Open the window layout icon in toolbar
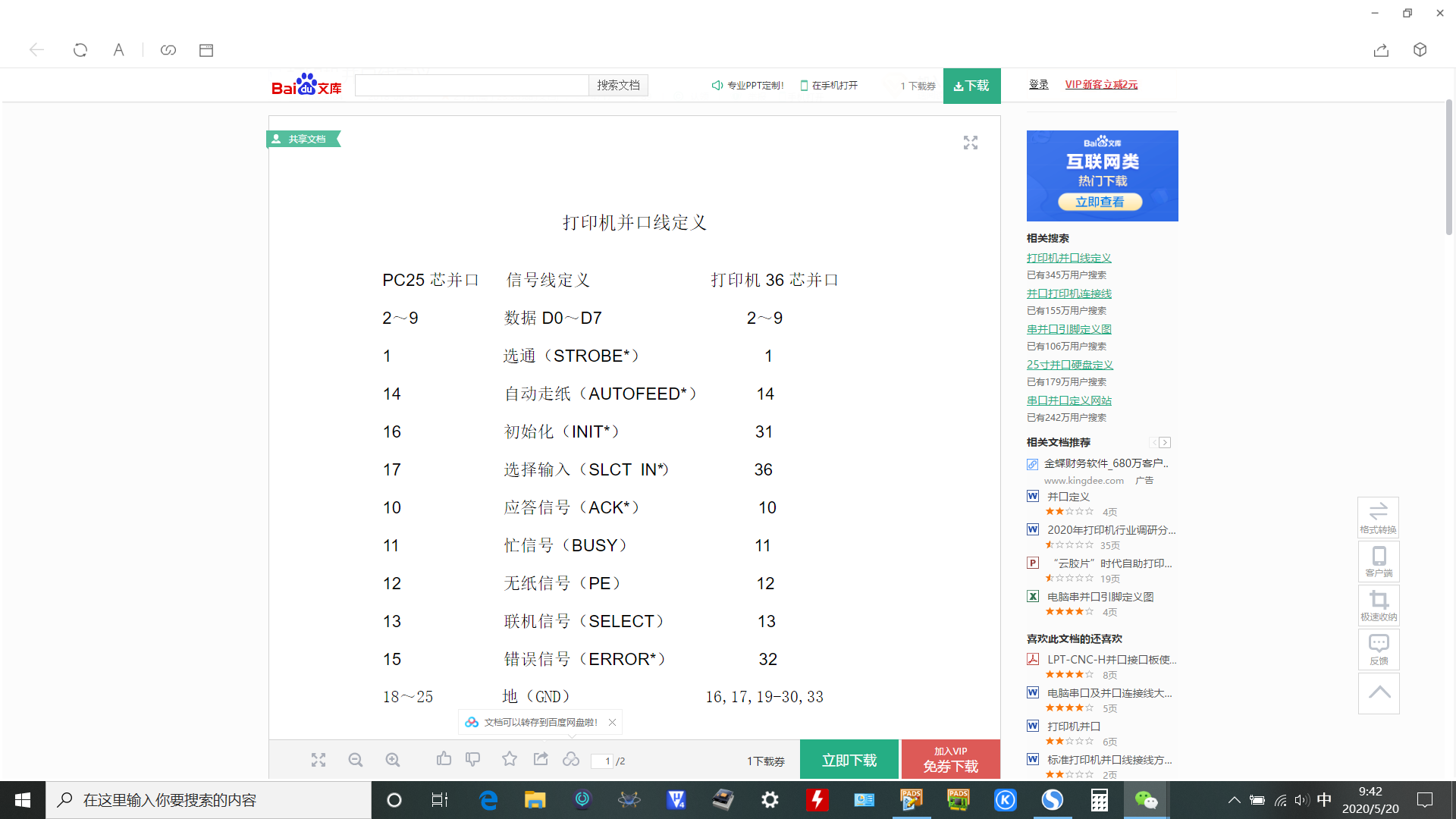 tap(206, 50)
